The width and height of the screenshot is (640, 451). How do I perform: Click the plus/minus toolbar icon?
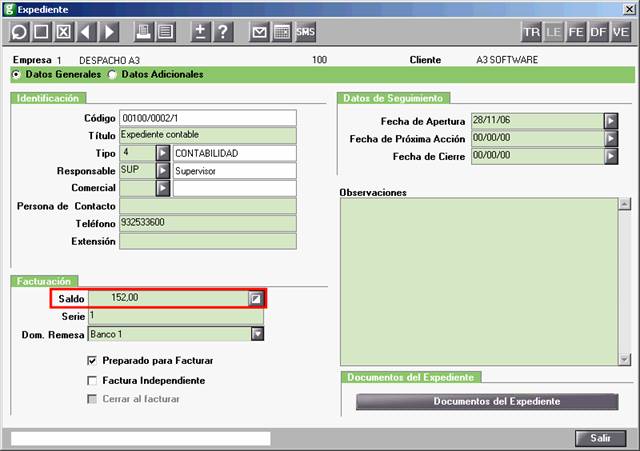[x=200, y=32]
